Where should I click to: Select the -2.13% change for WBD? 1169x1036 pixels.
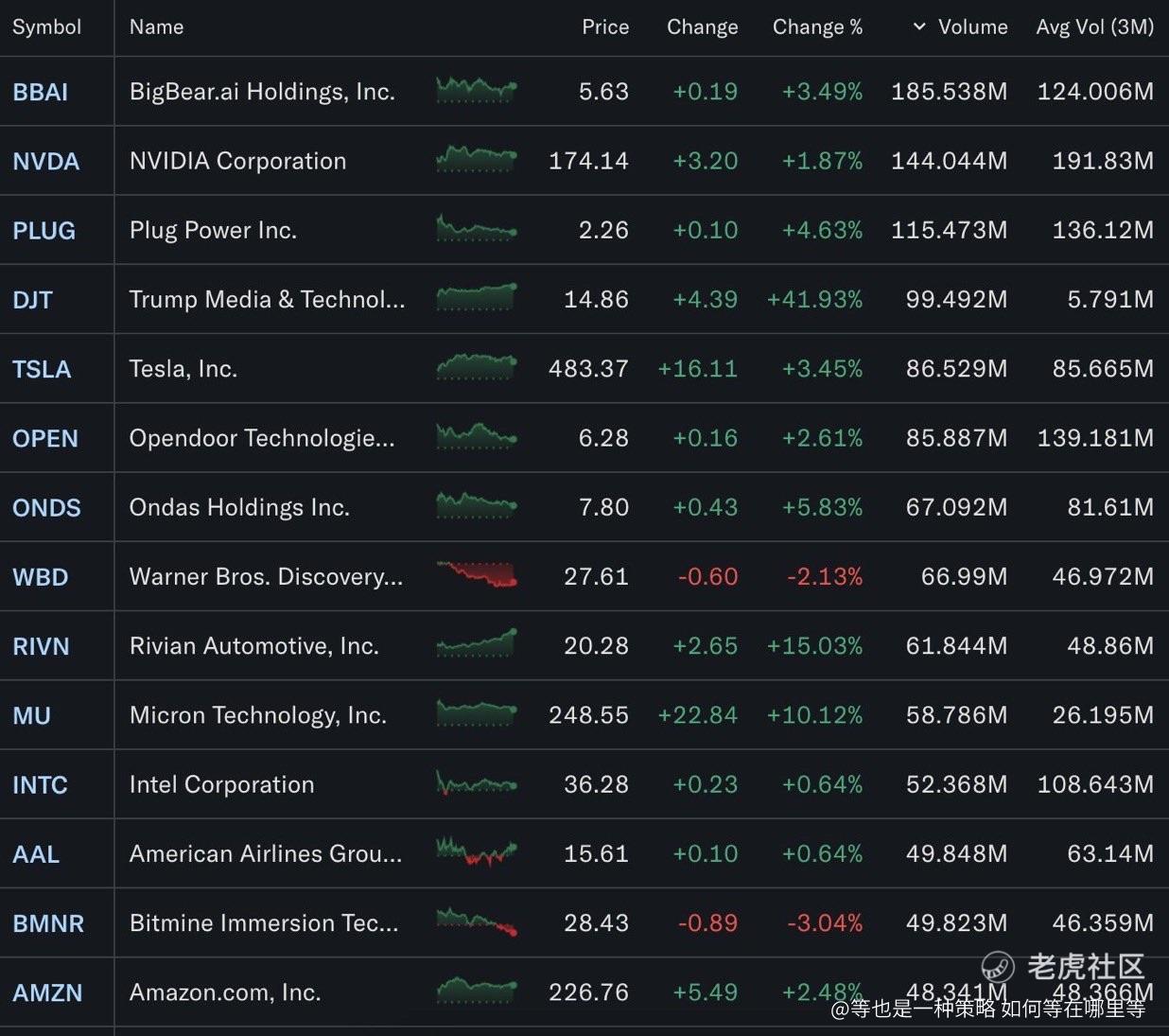(x=825, y=577)
